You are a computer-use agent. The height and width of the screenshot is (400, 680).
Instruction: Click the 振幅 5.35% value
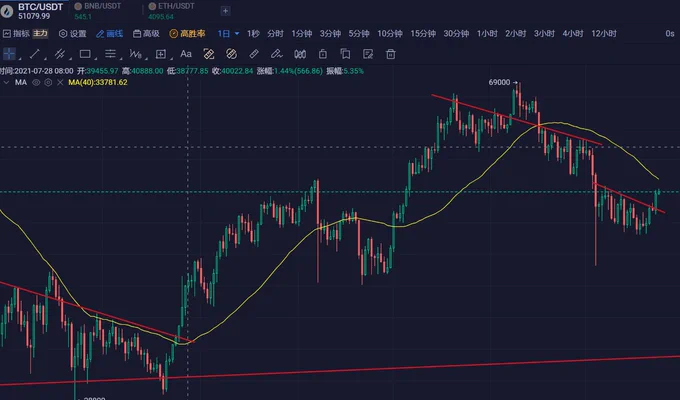pyautogui.click(x=345, y=71)
